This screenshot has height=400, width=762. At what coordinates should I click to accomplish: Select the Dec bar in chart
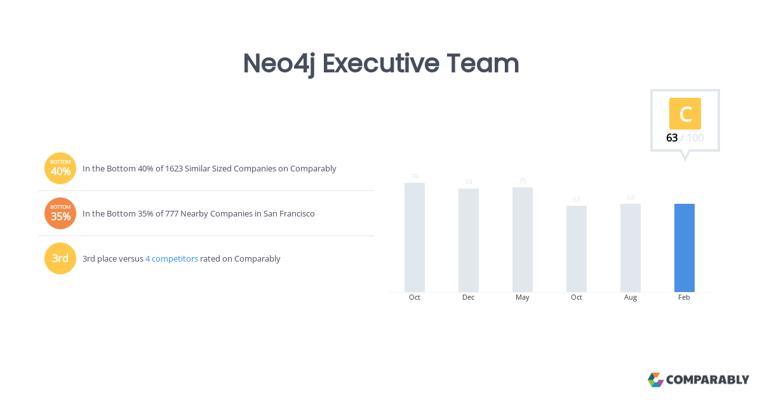[x=468, y=240]
